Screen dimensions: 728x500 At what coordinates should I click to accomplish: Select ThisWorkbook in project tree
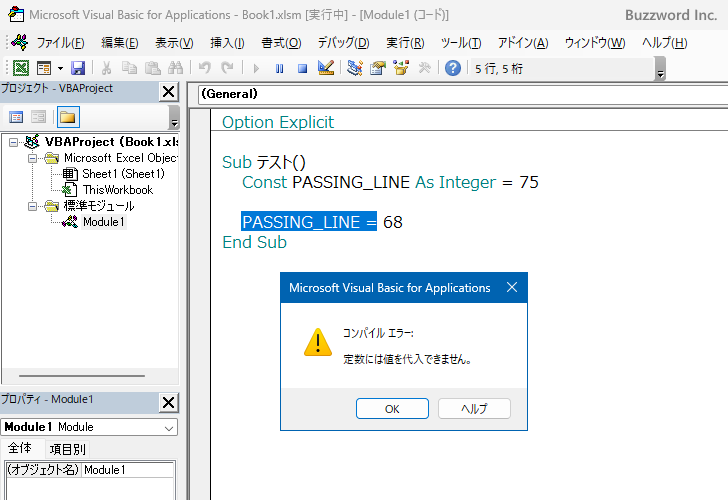click(x=117, y=190)
